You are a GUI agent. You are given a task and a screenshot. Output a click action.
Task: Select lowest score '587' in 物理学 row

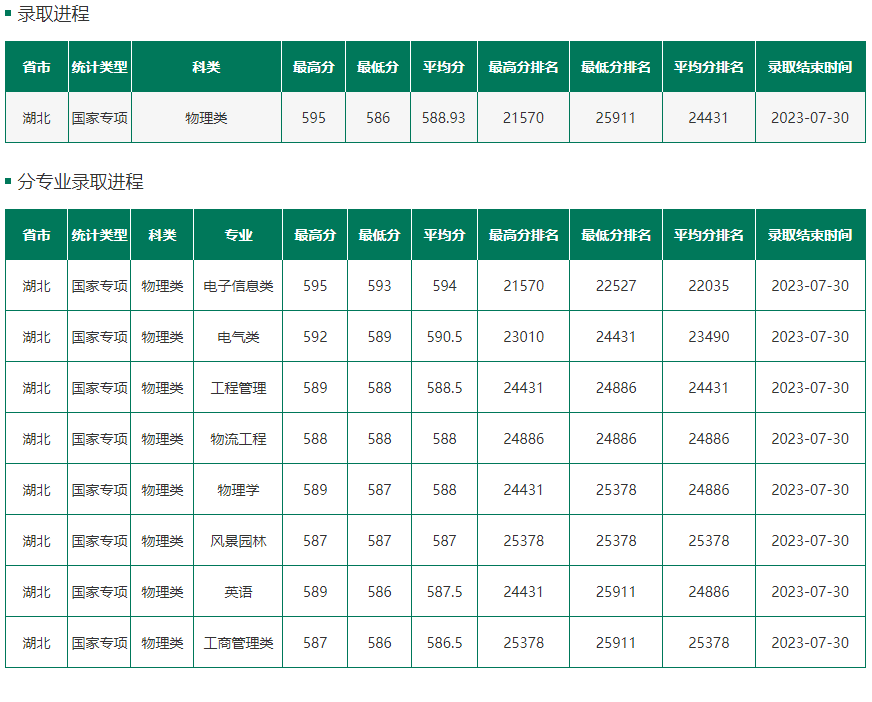pyautogui.click(x=379, y=490)
